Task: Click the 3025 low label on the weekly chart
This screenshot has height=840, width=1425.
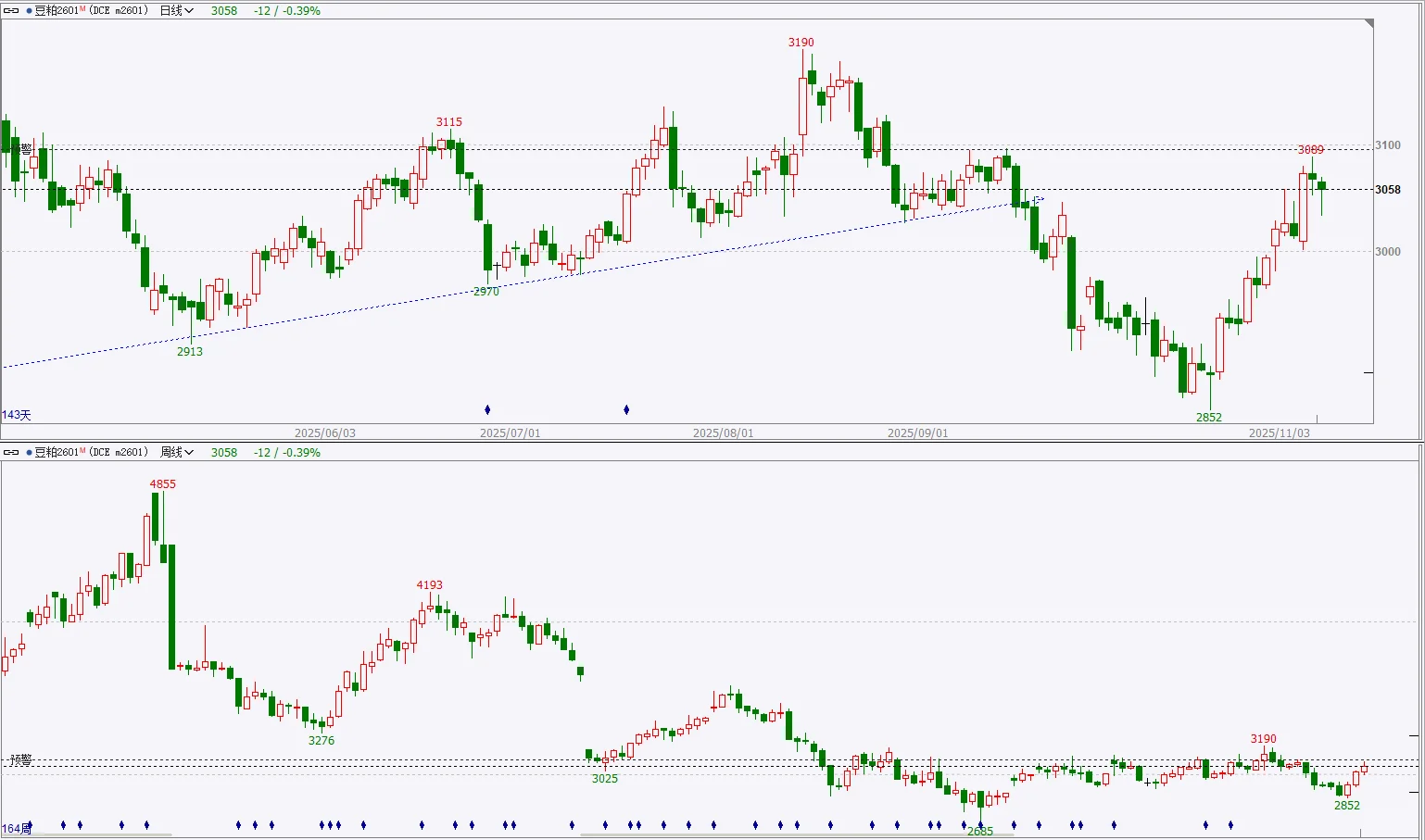Action: (605, 779)
